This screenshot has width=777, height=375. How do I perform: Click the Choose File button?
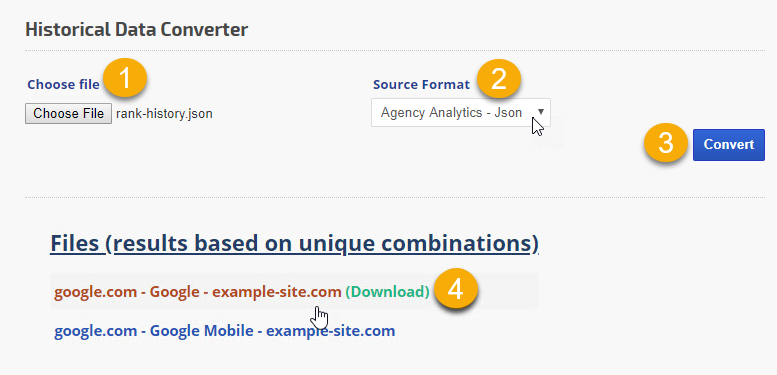(68, 113)
